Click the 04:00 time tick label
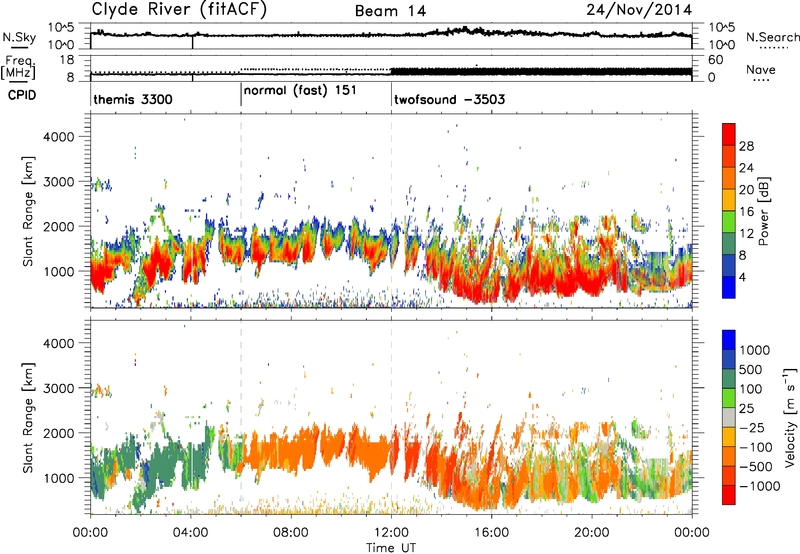Image resolution: width=800 pixels, height=554 pixels. click(191, 533)
